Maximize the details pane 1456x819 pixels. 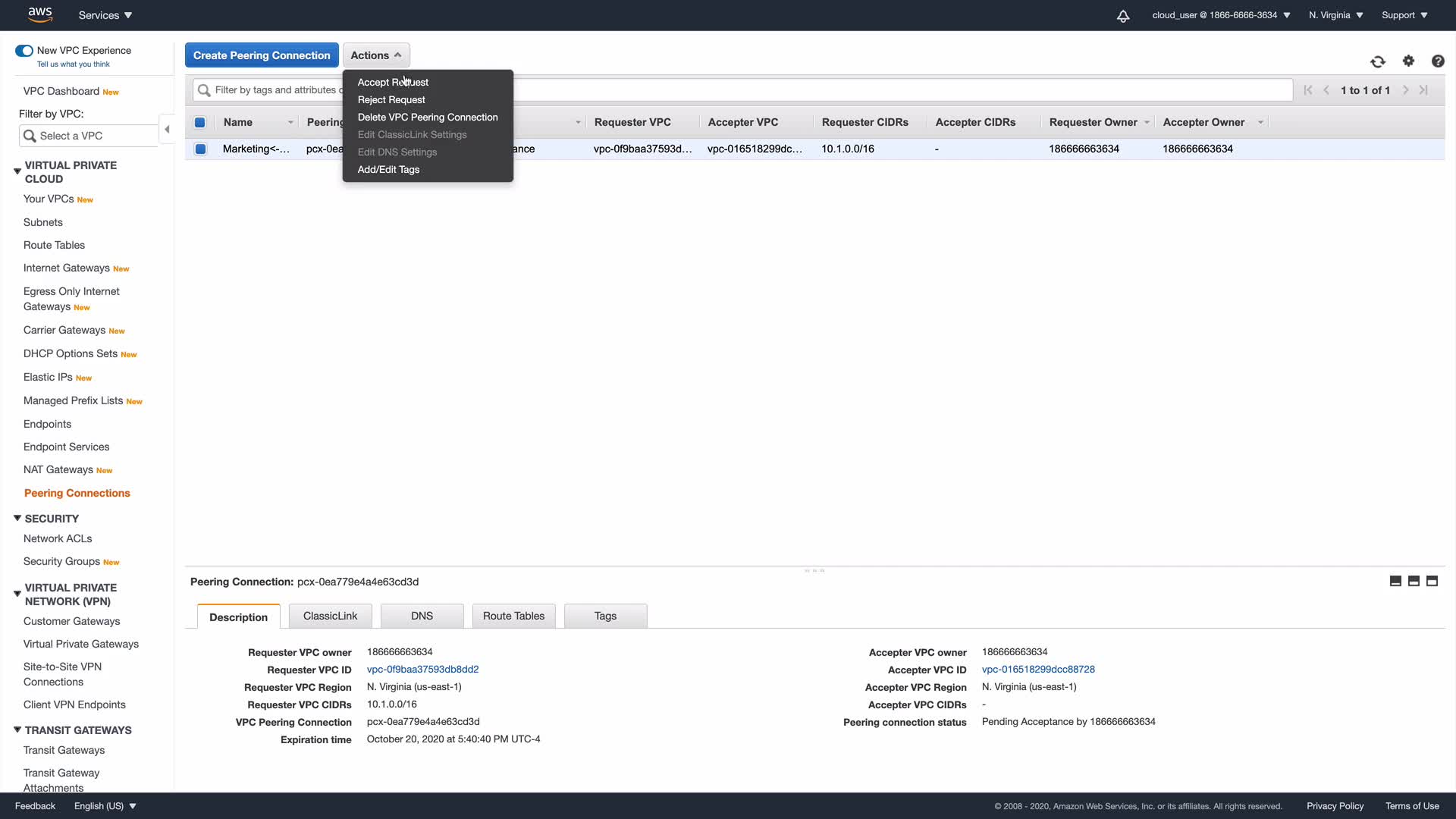1432,581
